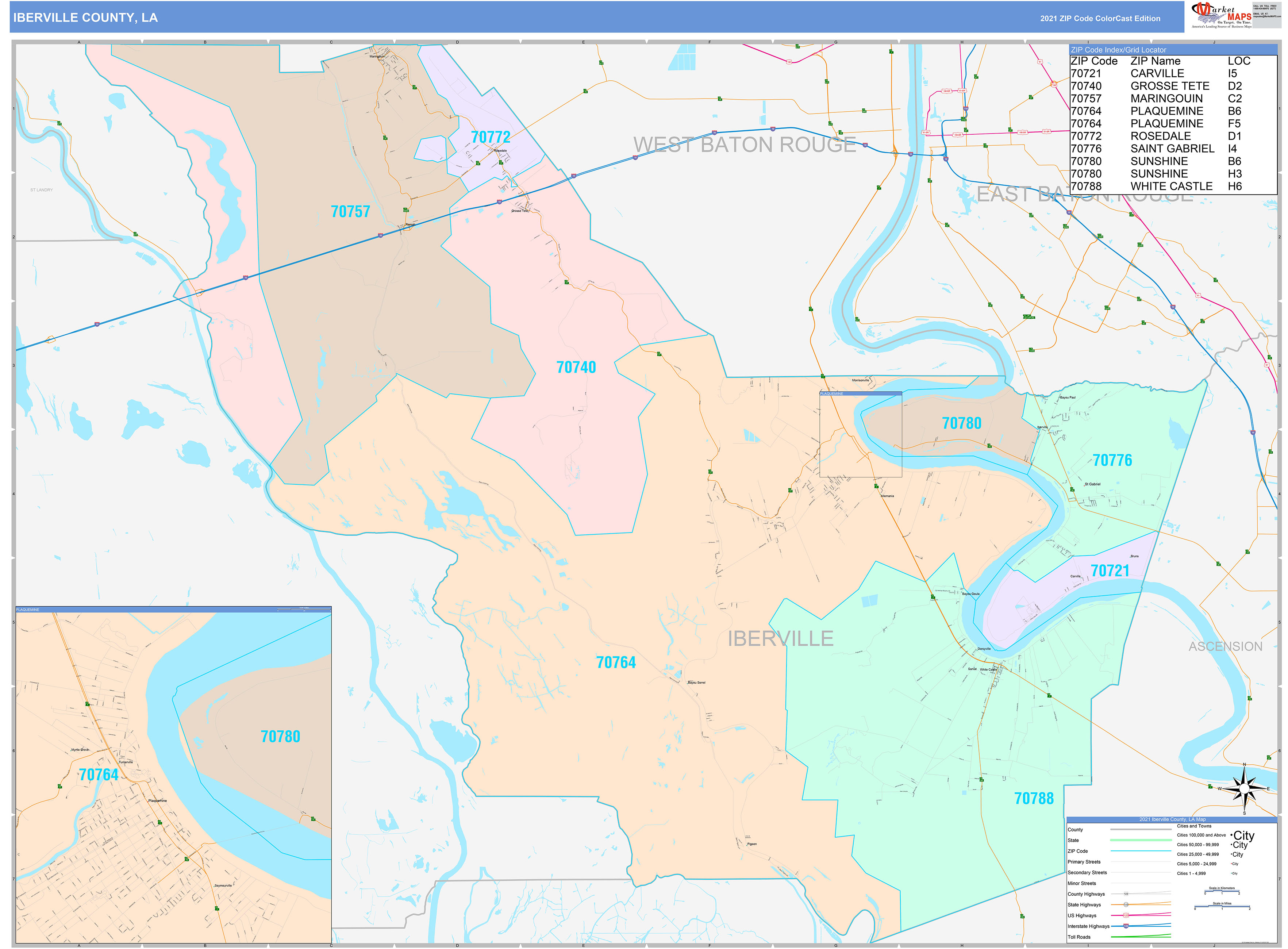Select the 70740 ZIP label on map
This screenshot has width=1288, height=949.
576,367
